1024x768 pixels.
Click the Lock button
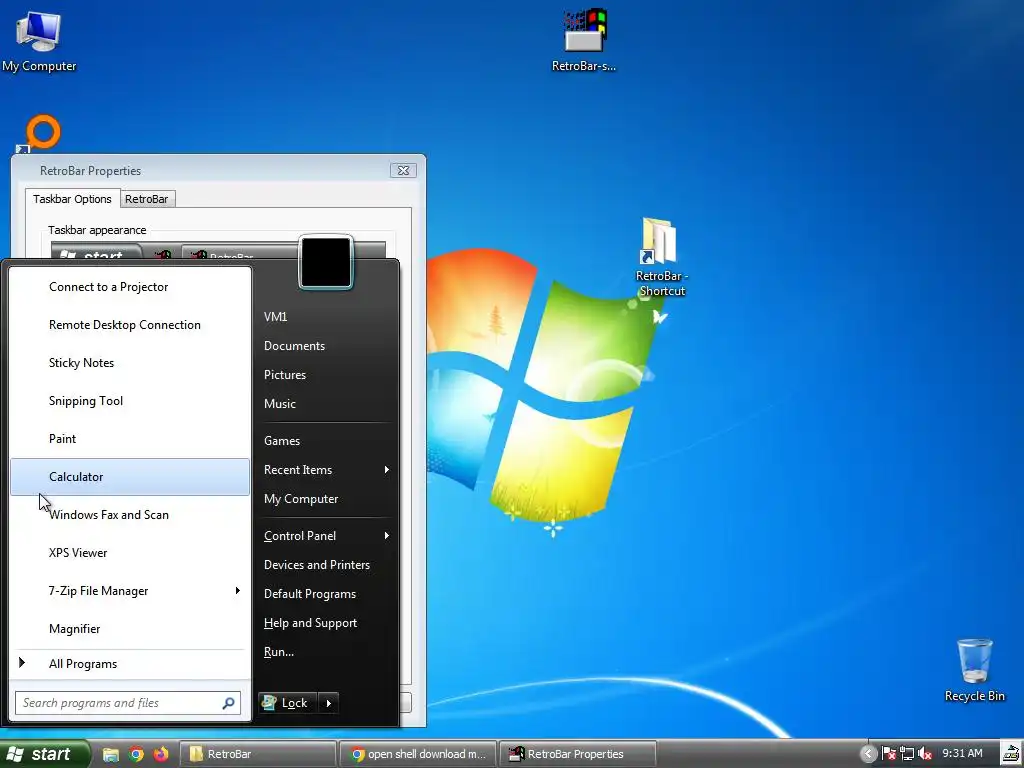tap(287, 703)
